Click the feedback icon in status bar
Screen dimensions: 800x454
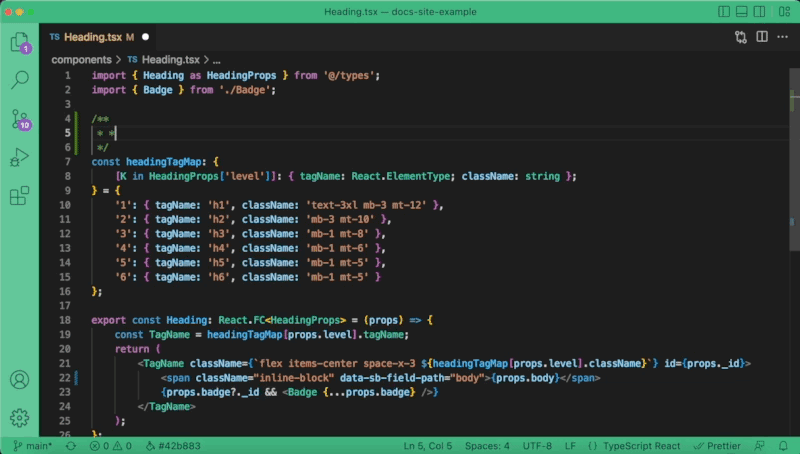760,446
